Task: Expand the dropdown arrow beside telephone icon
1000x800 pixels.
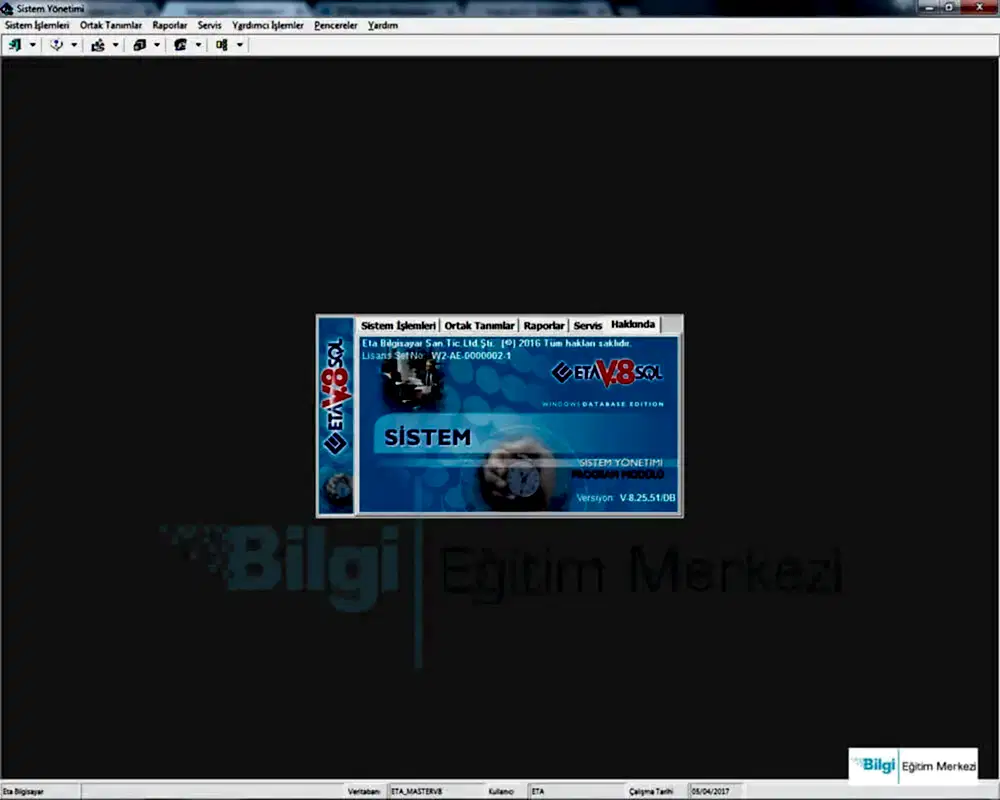Action: [198, 45]
